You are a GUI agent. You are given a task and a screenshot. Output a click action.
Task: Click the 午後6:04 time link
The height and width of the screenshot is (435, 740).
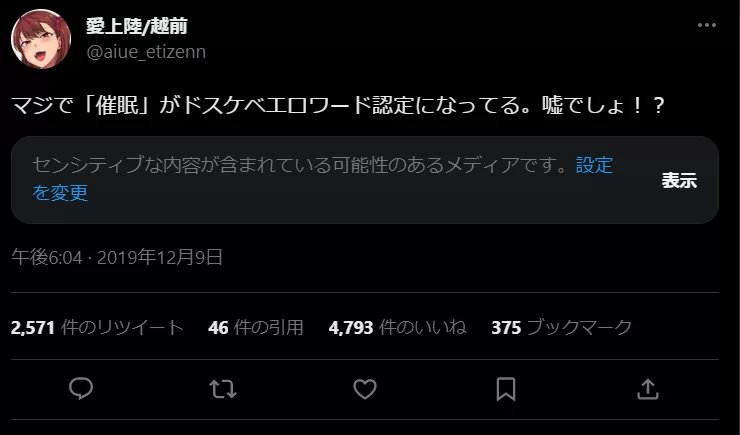tap(47, 258)
